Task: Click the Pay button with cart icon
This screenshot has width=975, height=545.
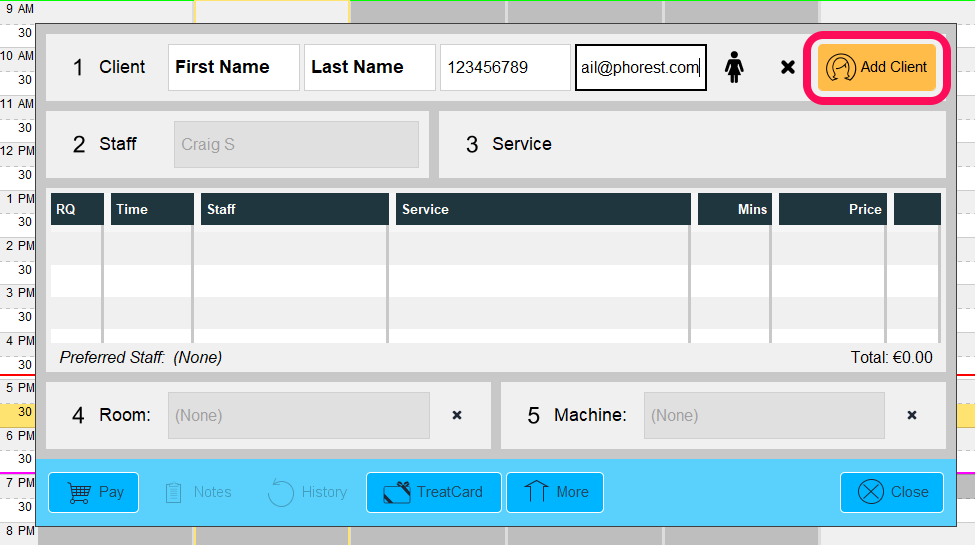Action: [93, 492]
